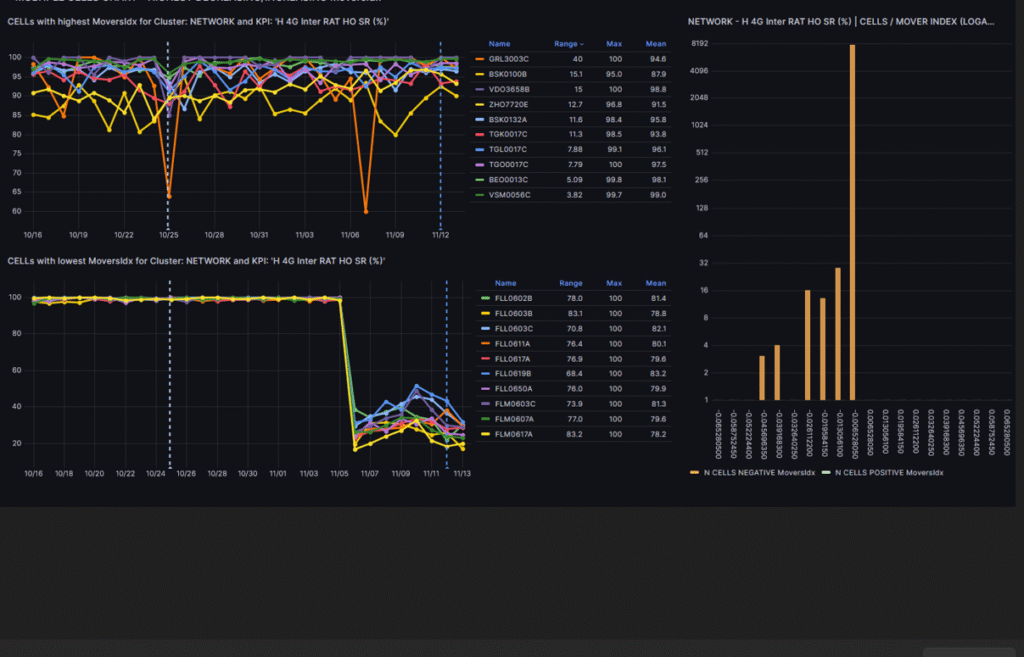This screenshot has height=657, width=1024.
Task: Open the lowest MoversIdx panel title menu
Action: (x=196, y=260)
